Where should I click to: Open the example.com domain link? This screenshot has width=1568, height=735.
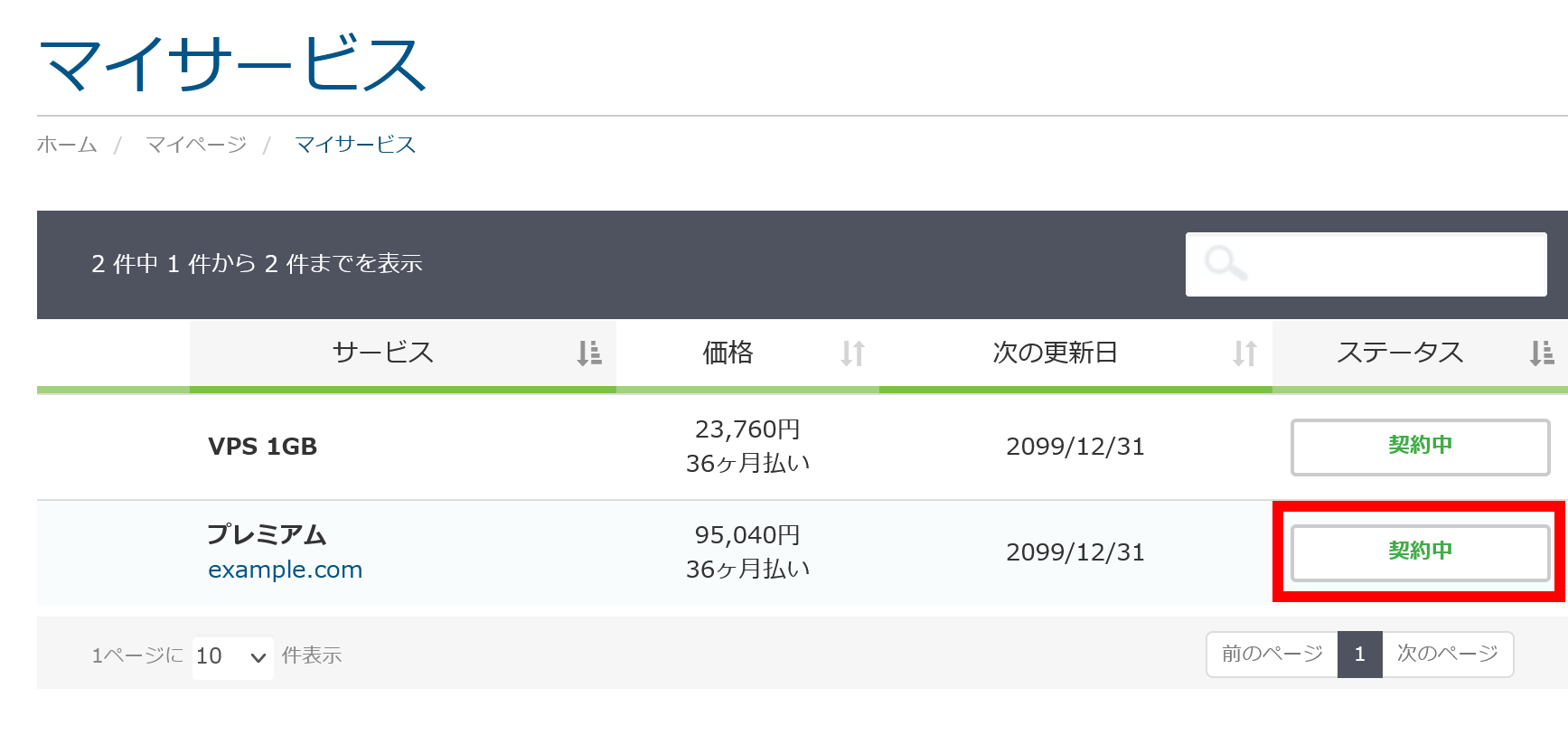[285, 570]
